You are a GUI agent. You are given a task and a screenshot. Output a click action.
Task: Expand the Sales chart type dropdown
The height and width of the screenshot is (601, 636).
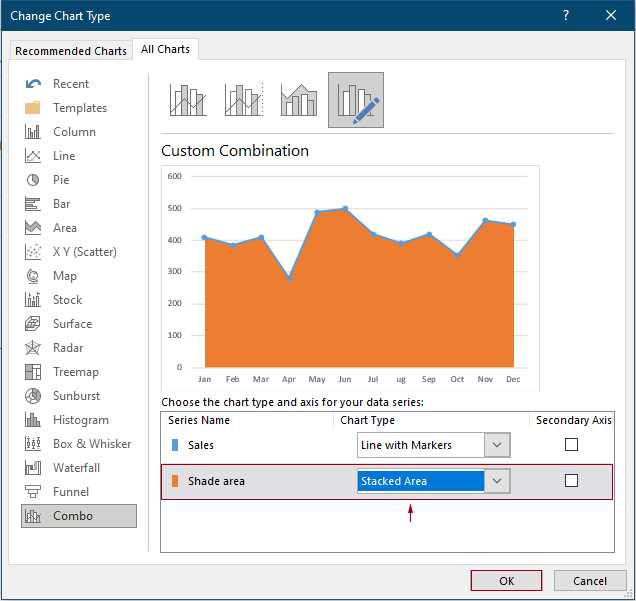coord(497,445)
